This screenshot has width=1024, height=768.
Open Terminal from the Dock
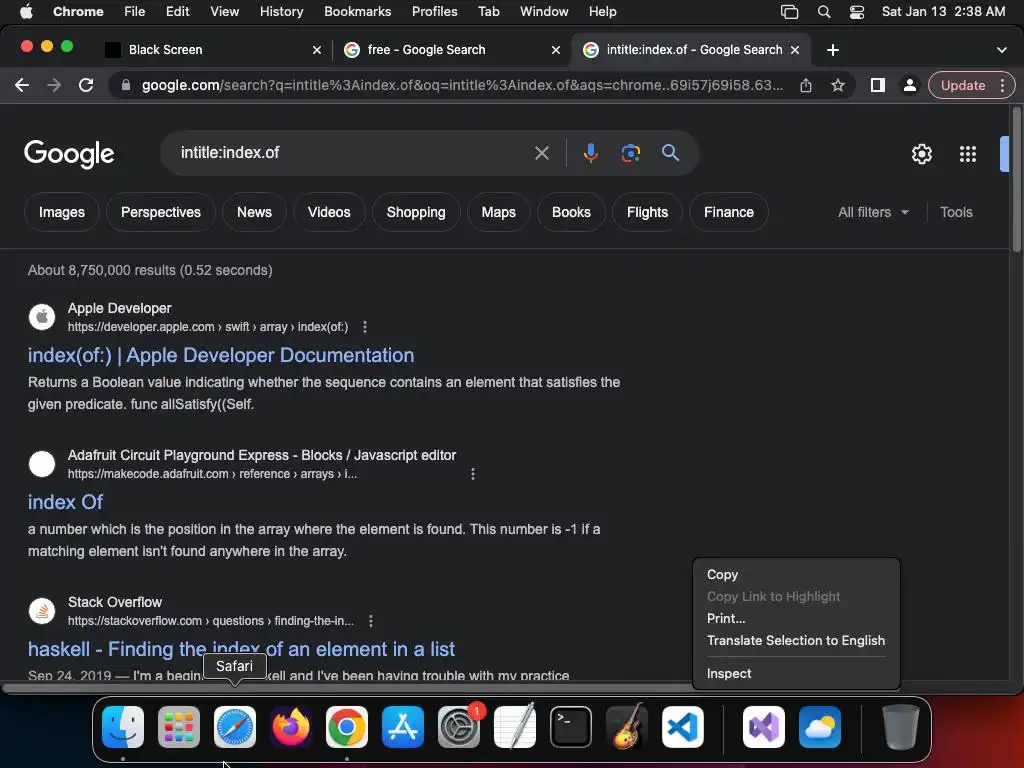571,727
